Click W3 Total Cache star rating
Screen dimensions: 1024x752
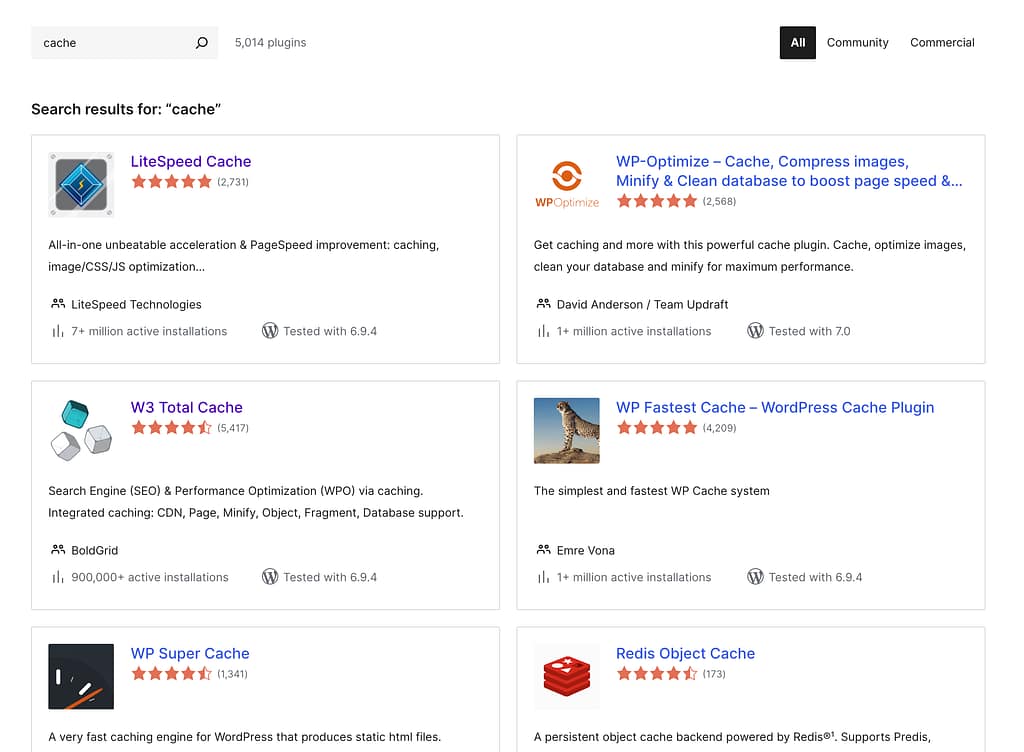point(172,428)
